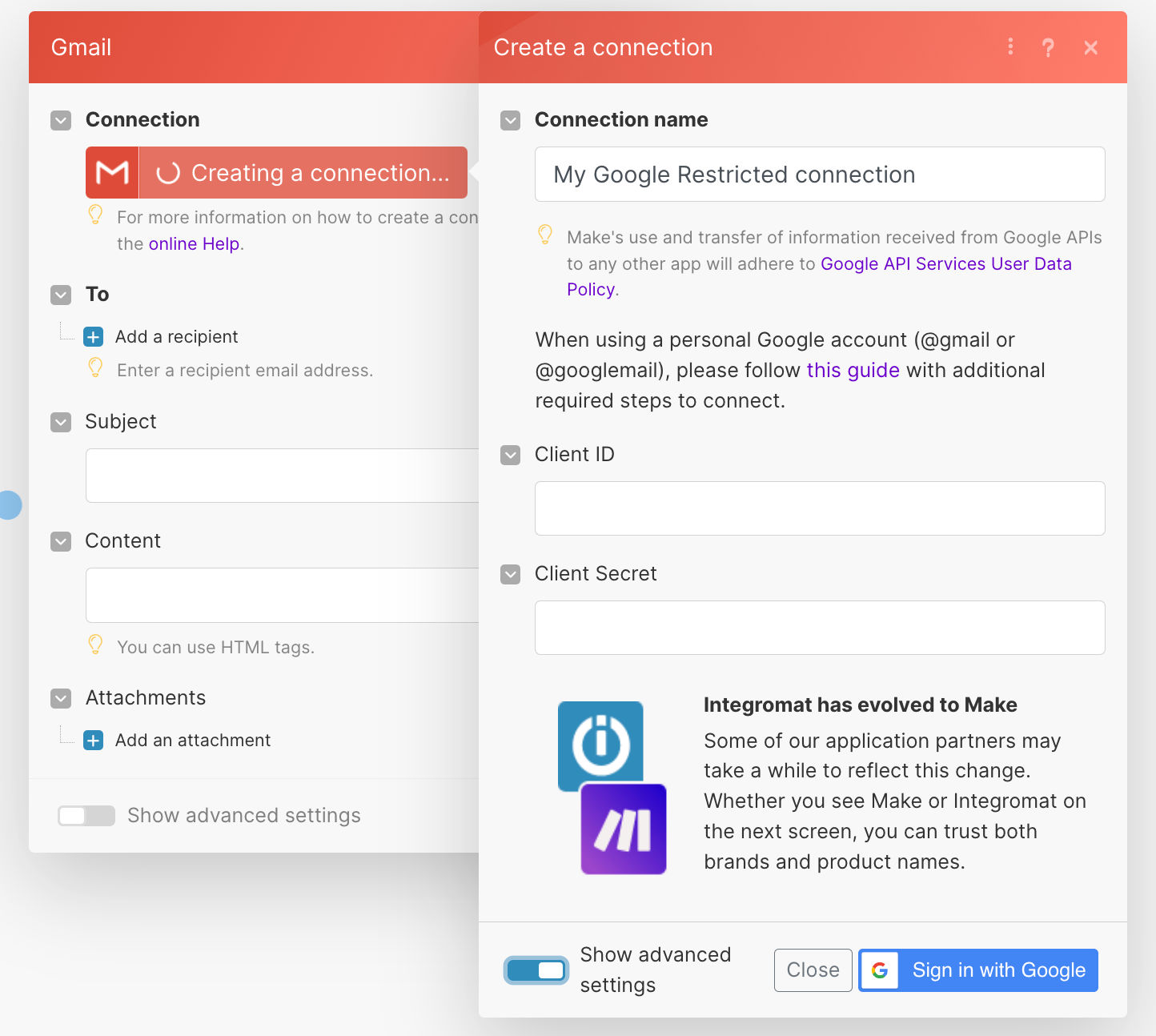1156x1036 pixels.
Task: Focus the Subject input field
Action: click(x=282, y=476)
